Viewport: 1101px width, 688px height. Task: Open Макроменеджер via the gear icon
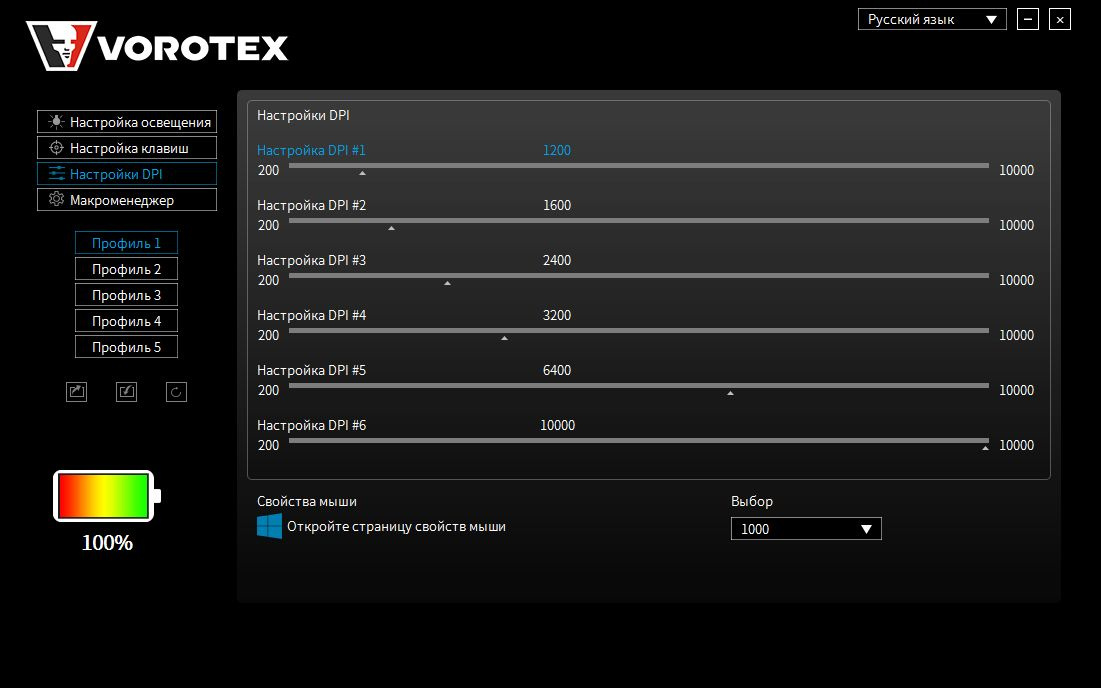[58, 199]
